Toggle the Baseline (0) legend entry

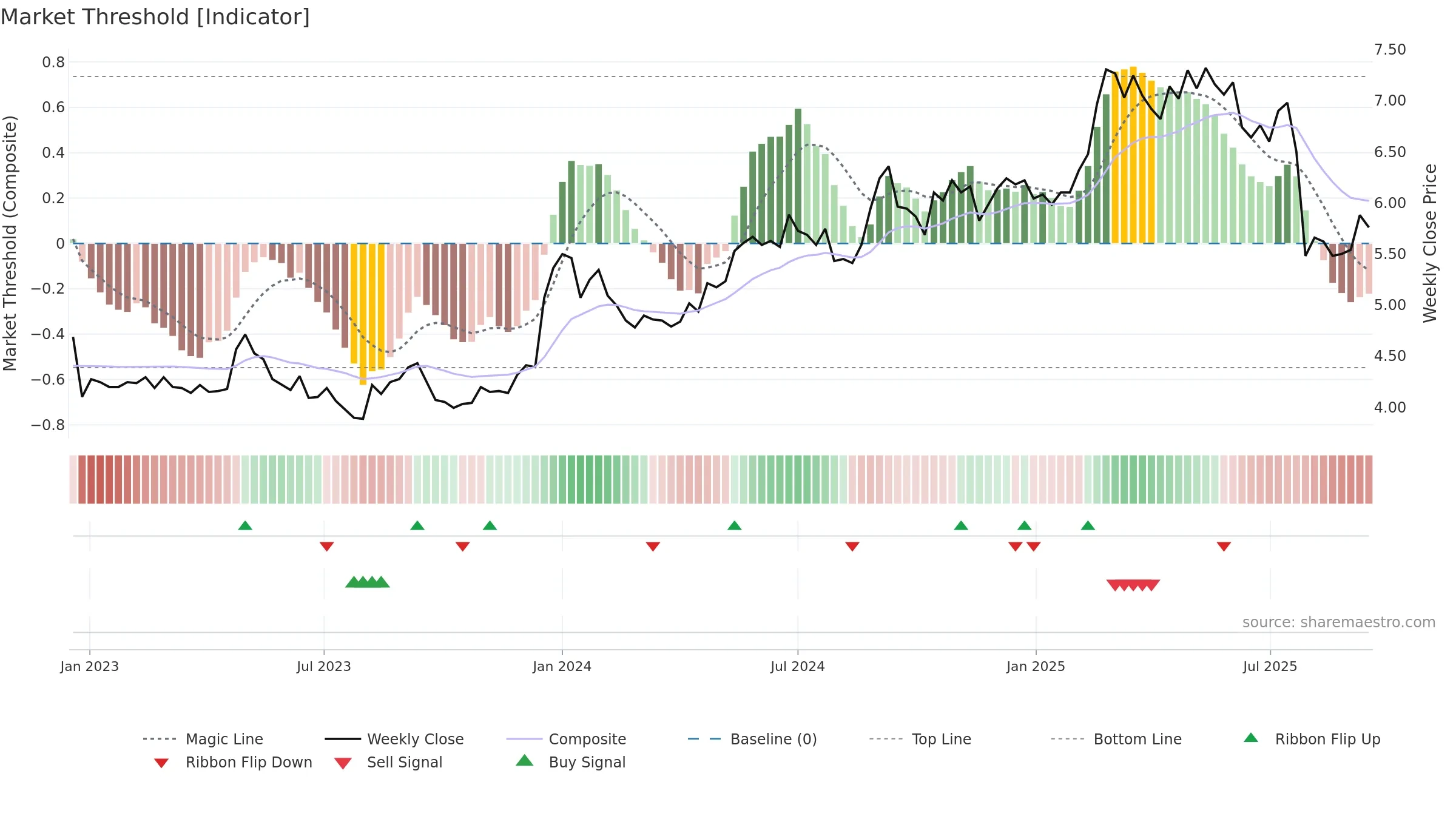click(x=752, y=739)
